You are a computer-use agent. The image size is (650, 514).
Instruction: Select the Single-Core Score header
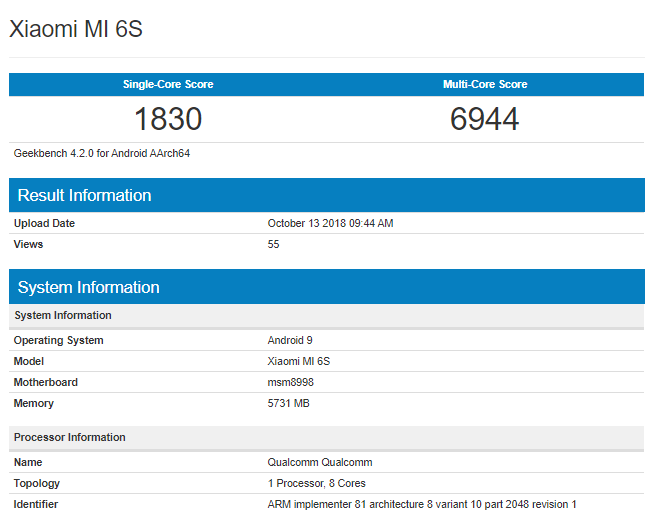pos(168,84)
